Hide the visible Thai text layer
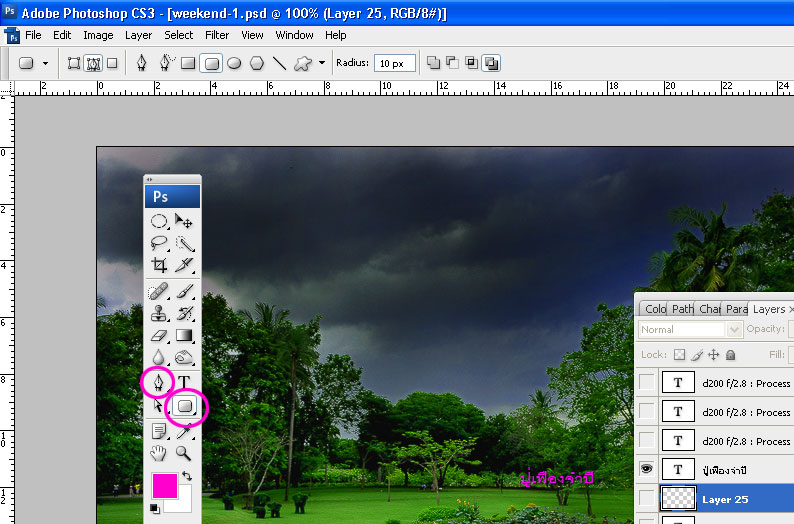This screenshot has width=794, height=524. tap(647, 469)
